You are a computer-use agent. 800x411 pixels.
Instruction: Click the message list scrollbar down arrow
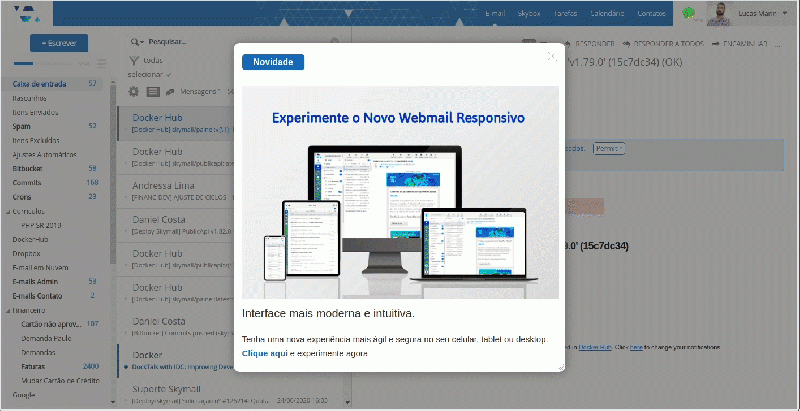(348, 402)
